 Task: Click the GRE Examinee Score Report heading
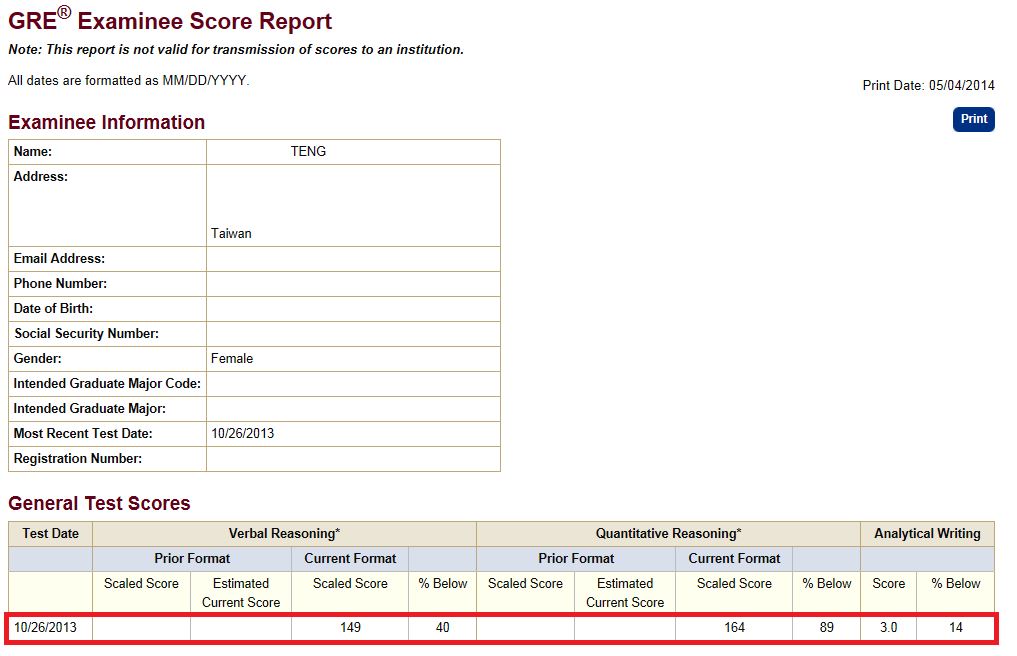[170, 20]
